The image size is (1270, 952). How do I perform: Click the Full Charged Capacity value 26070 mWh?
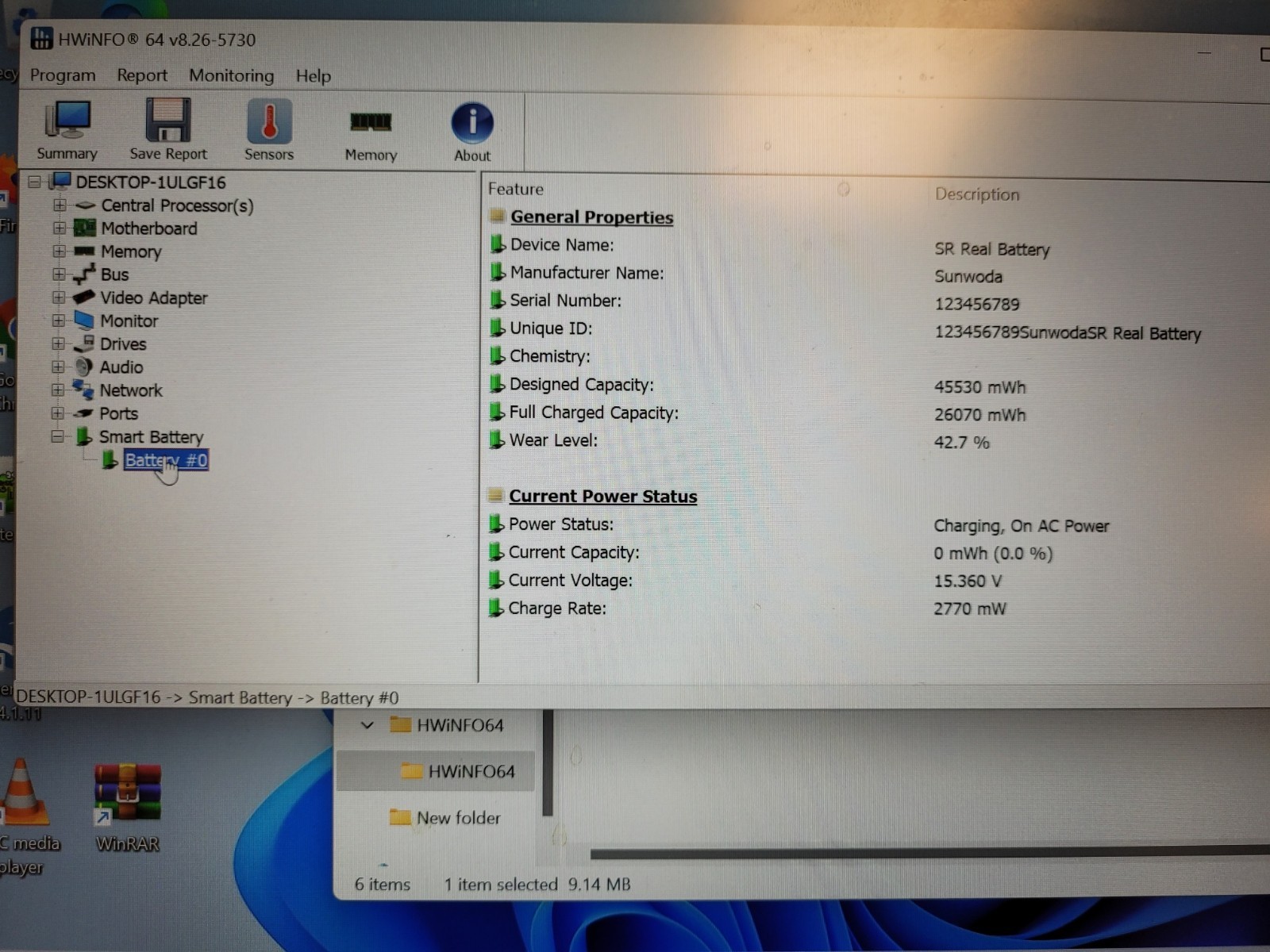[979, 415]
